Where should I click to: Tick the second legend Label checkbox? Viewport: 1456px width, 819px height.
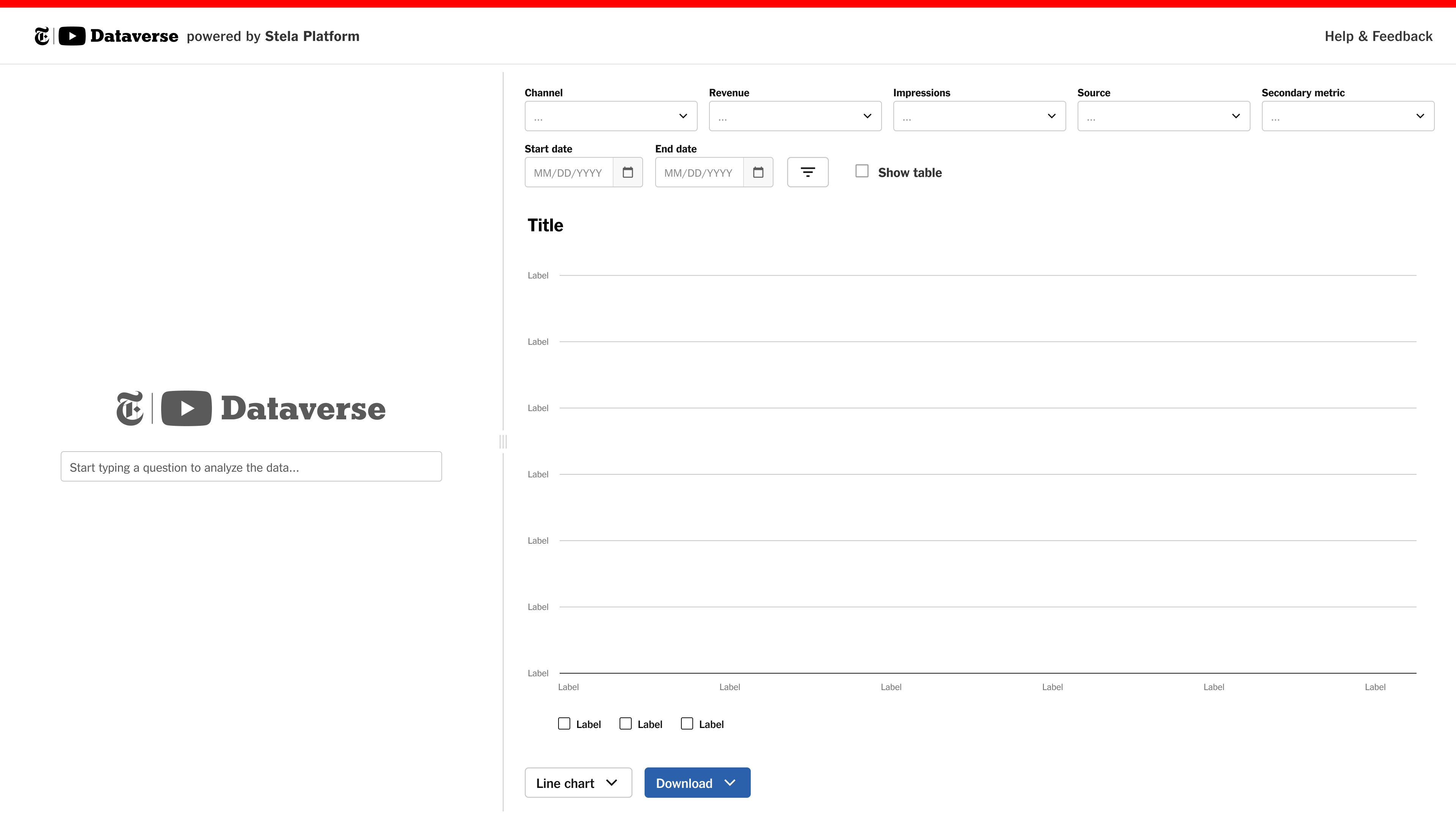pyautogui.click(x=626, y=723)
